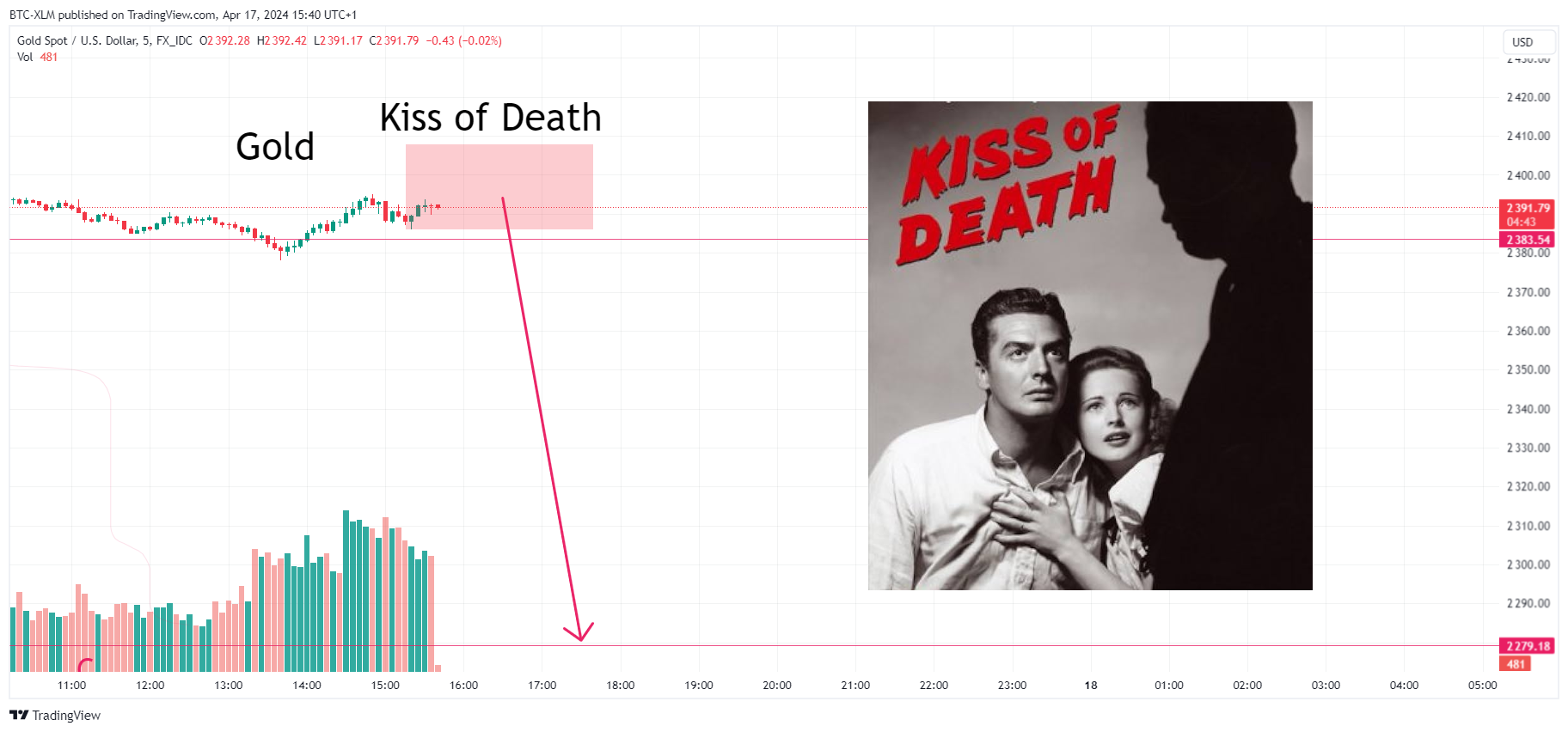
Task: Click the 22:00 time axis label
Action: pos(934,686)
